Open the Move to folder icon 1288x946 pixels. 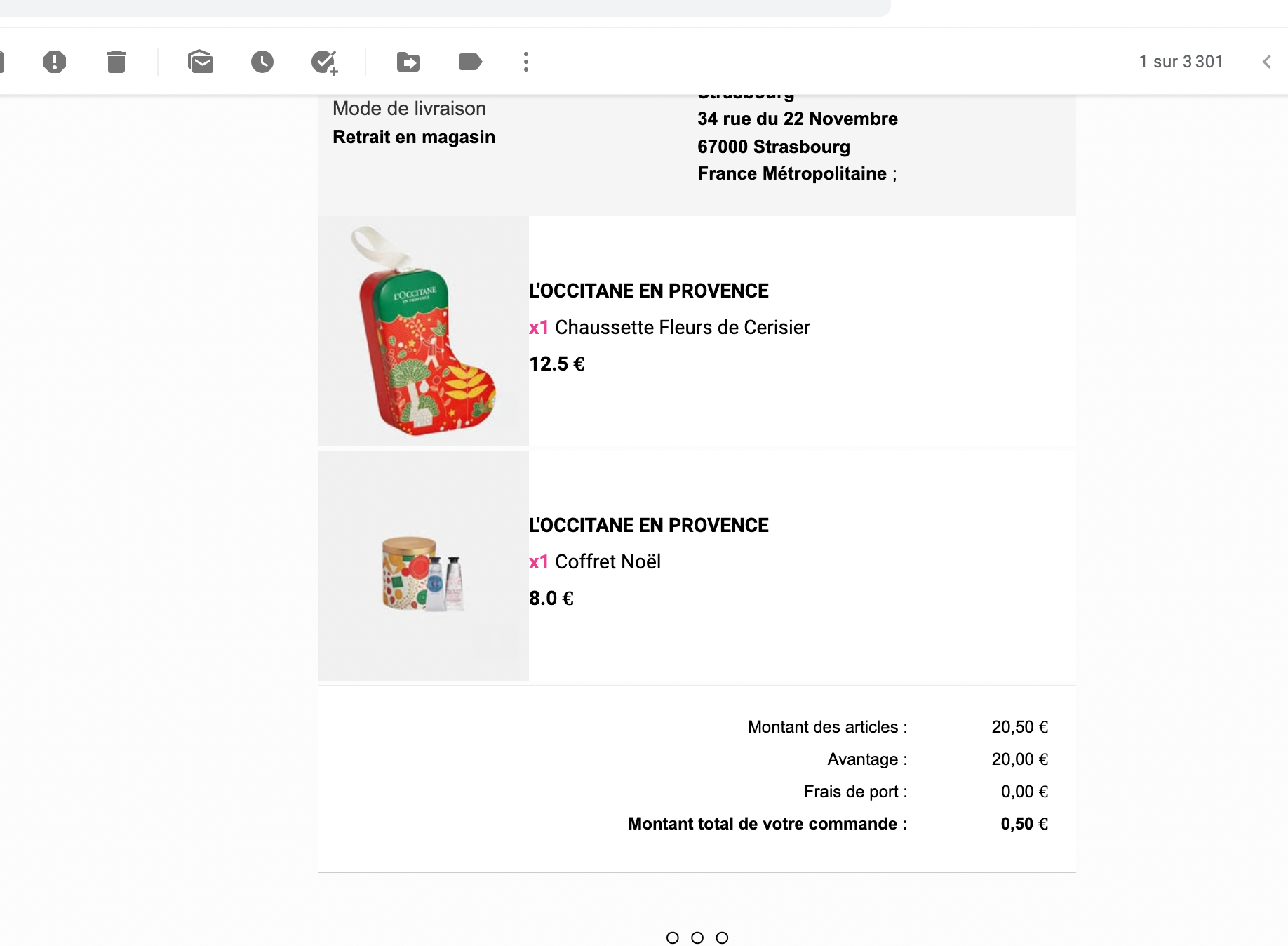coord(408,62)
